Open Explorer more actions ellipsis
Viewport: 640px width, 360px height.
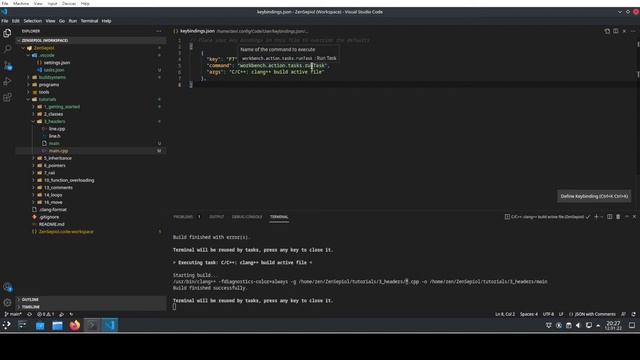pyautogui.click(x=159, y=31)
